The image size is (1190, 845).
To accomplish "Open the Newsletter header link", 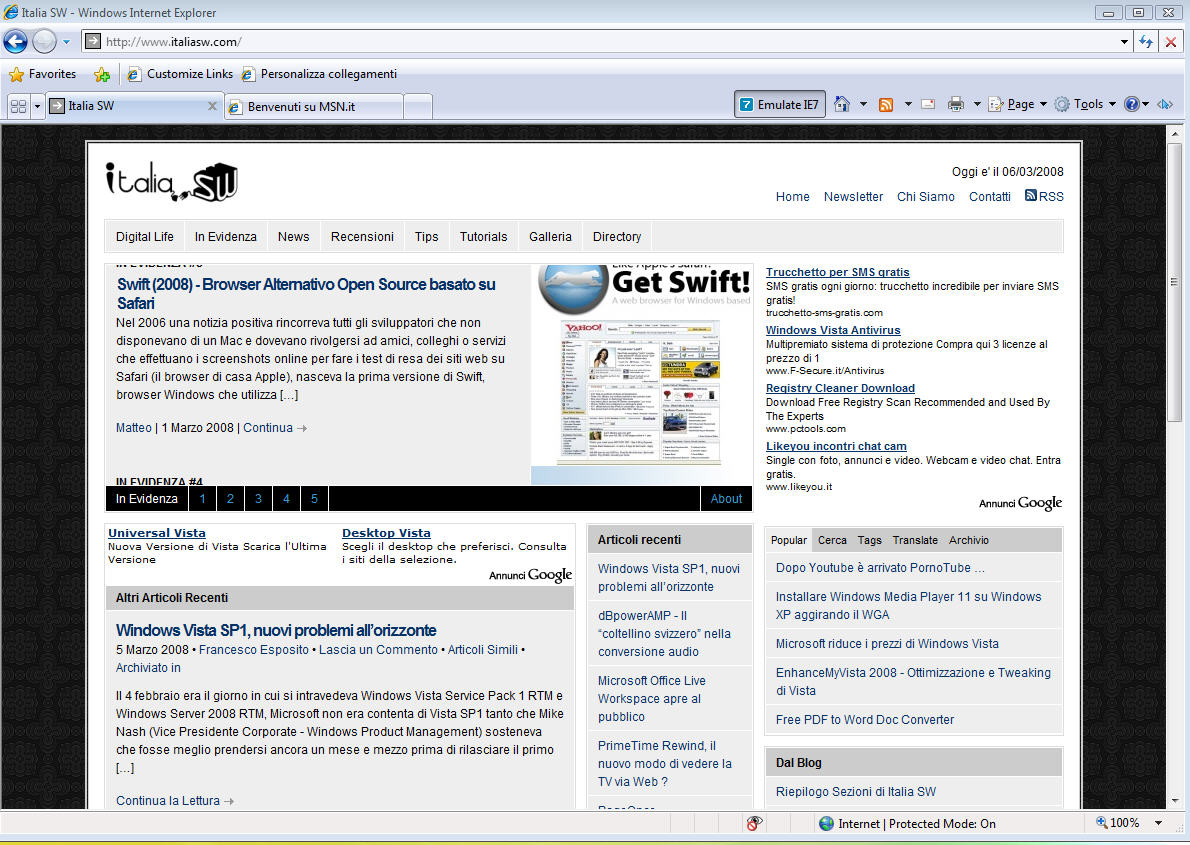I will [x=853, y=197].
